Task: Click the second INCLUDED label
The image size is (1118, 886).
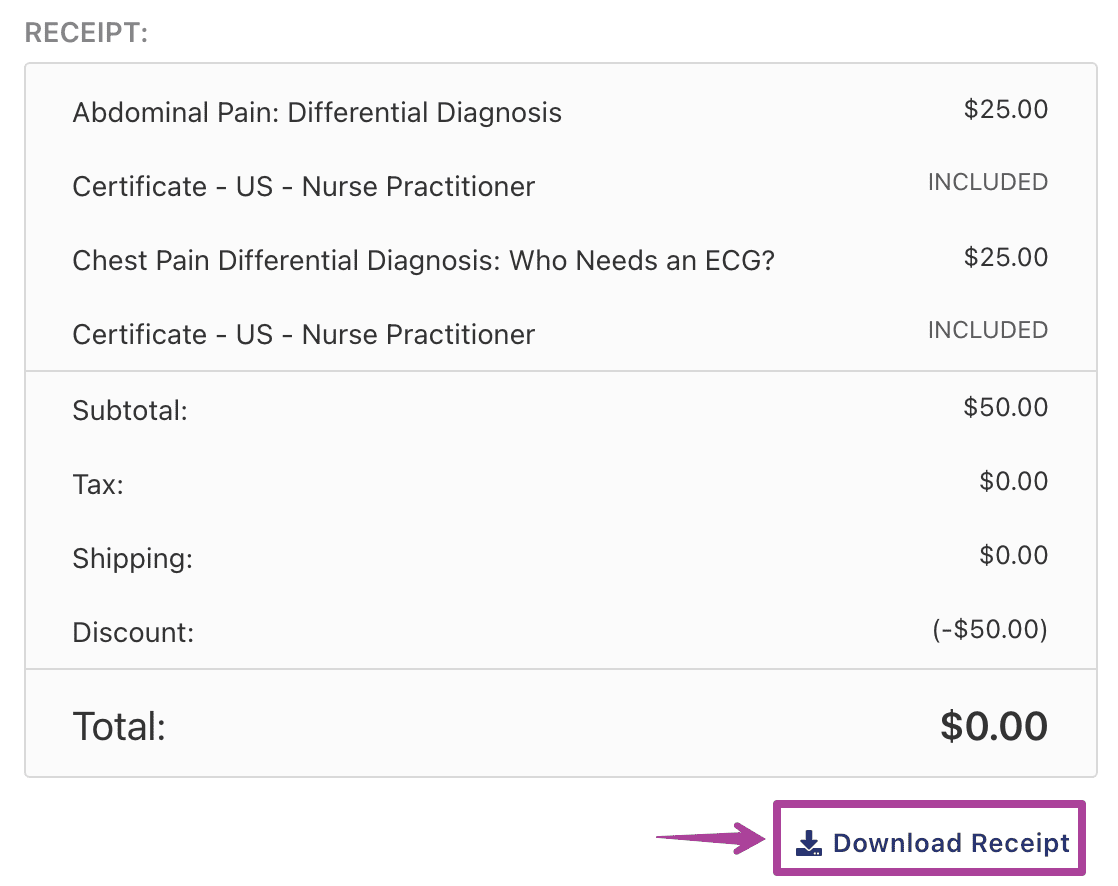Action: point(988,330)
